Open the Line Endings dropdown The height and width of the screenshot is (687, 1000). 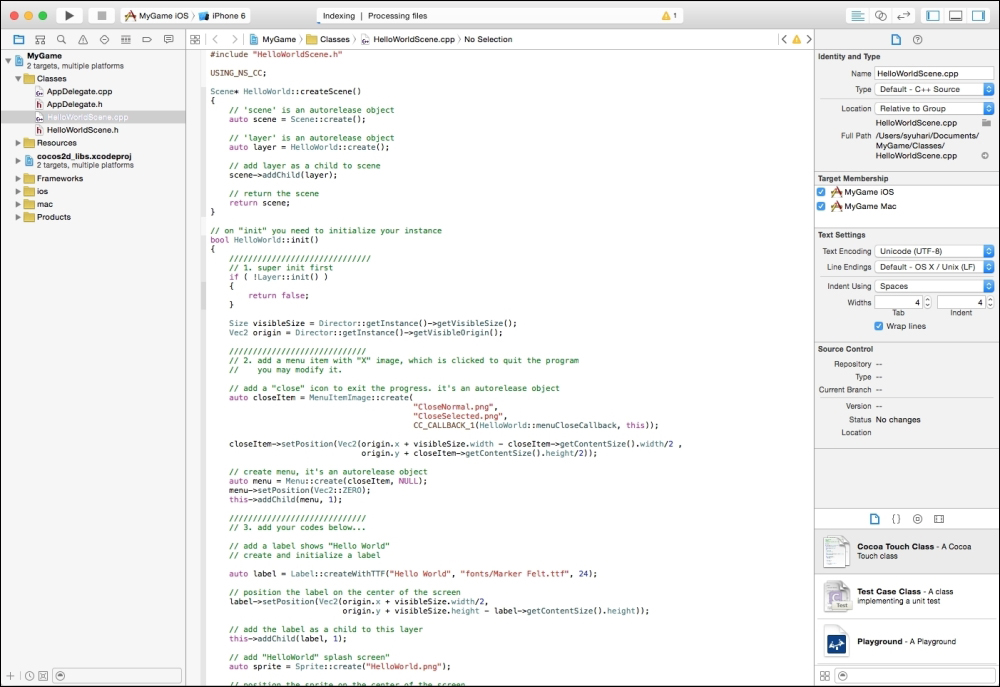coord(934,268)
